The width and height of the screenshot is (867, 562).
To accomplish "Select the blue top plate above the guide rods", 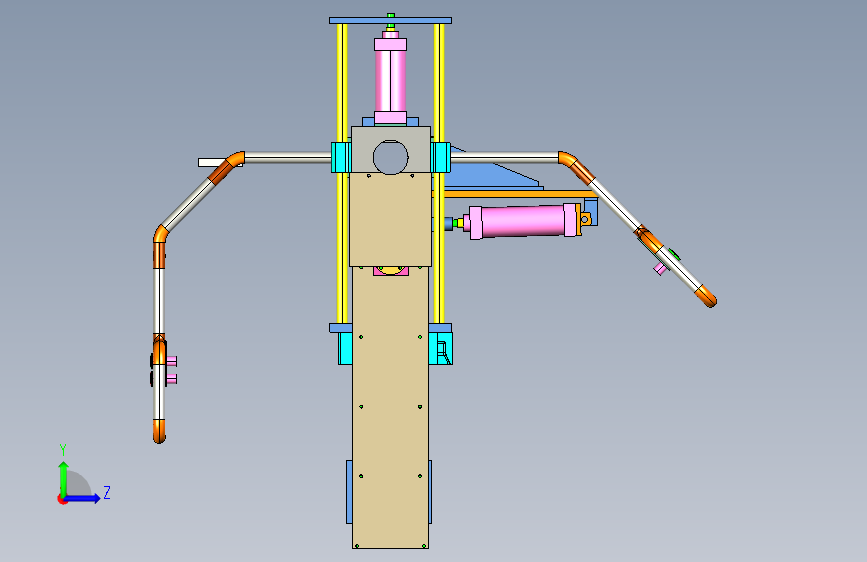I will (390, 20).
